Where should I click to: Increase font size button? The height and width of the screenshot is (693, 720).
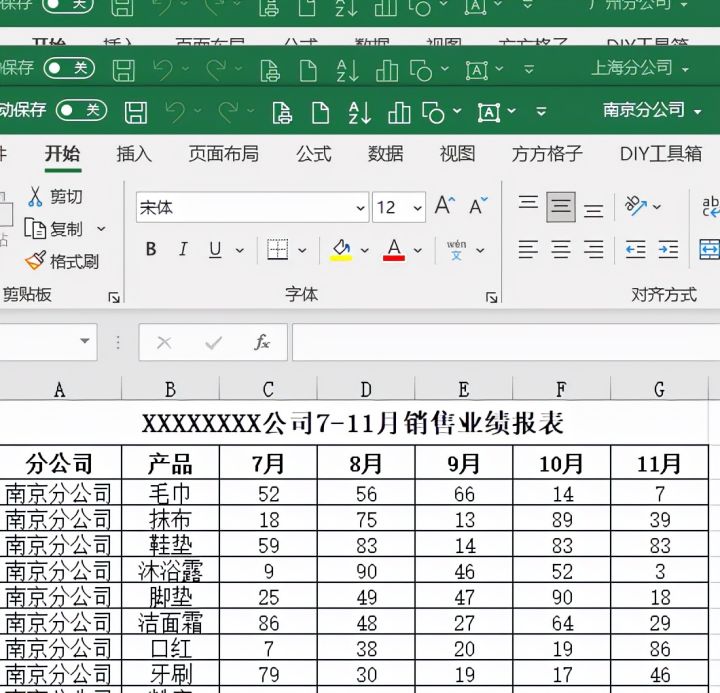tap(445, 205)
